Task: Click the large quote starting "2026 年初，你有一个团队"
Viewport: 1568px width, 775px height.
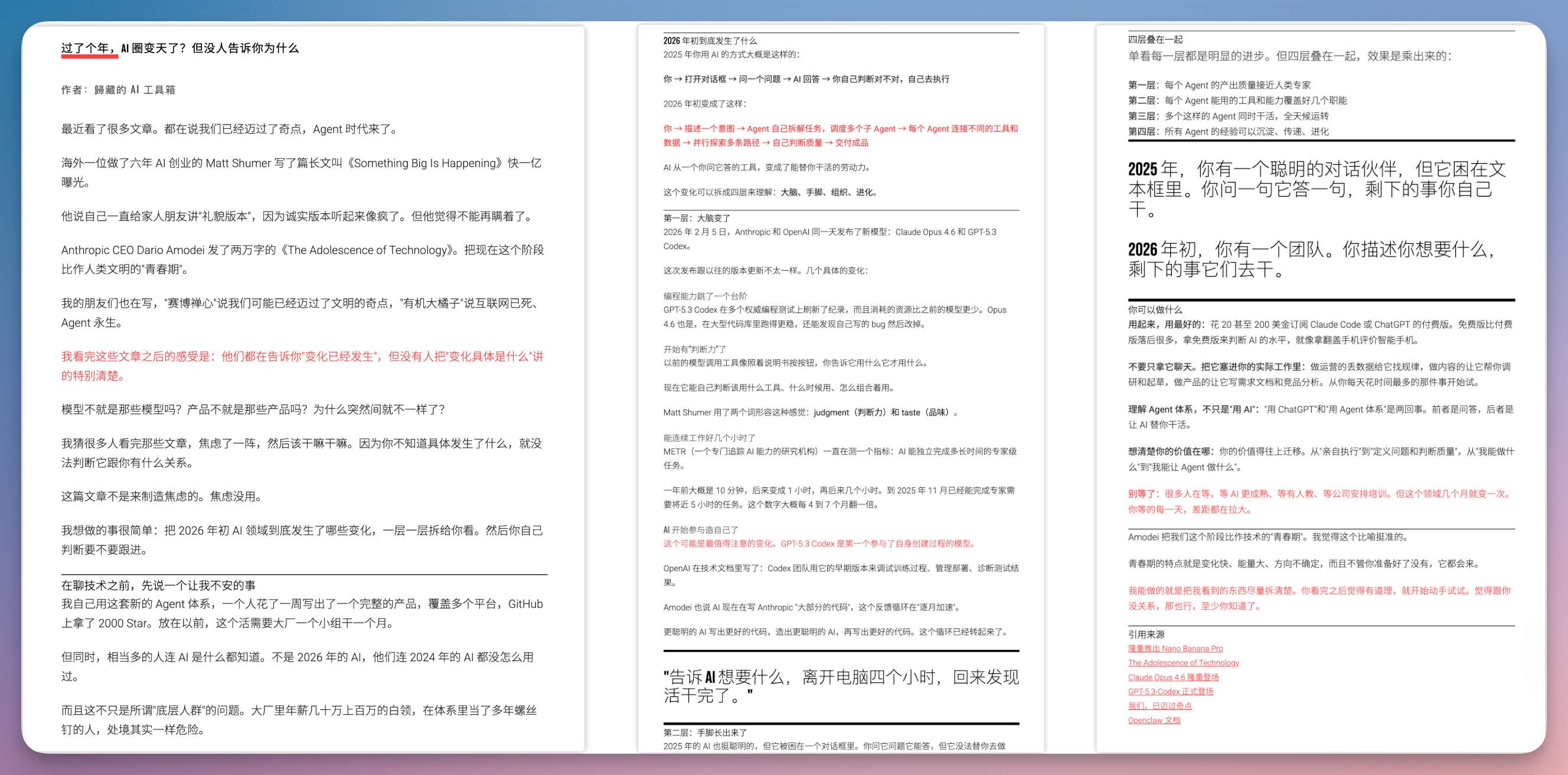Action: pos(1313,259)
